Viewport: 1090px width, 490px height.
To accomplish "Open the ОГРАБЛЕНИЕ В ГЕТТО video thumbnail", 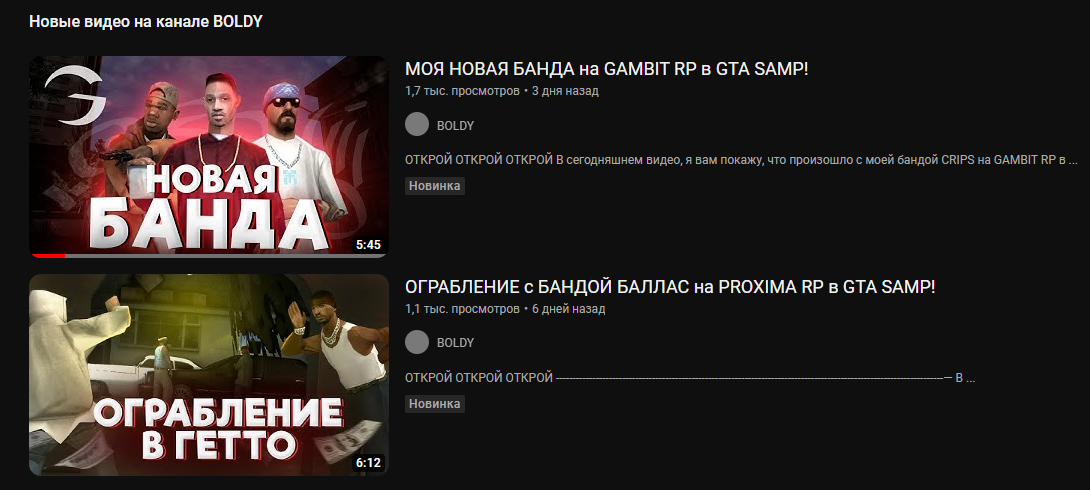I will (x=209, y=375).
